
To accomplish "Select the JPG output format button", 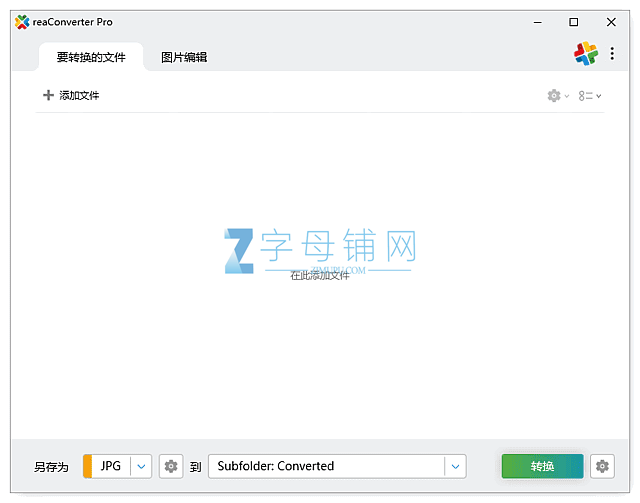I will 110,466.
